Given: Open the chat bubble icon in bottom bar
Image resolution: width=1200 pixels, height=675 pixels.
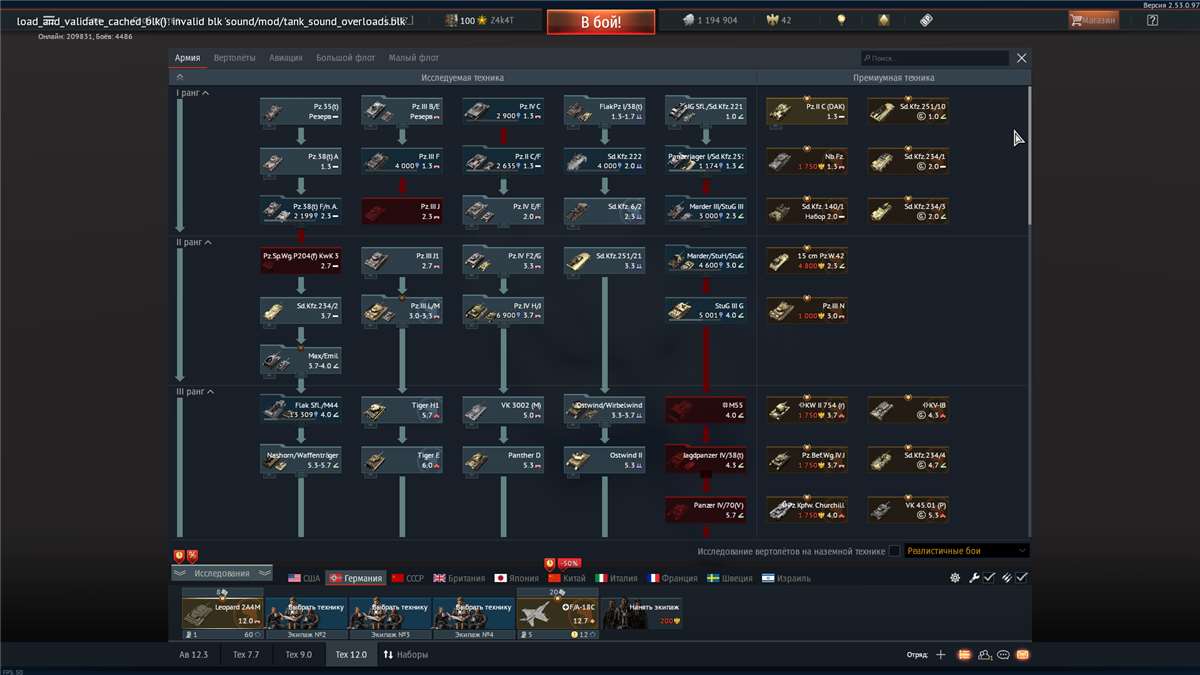Looking at the screenshot, I should 1003,654.
